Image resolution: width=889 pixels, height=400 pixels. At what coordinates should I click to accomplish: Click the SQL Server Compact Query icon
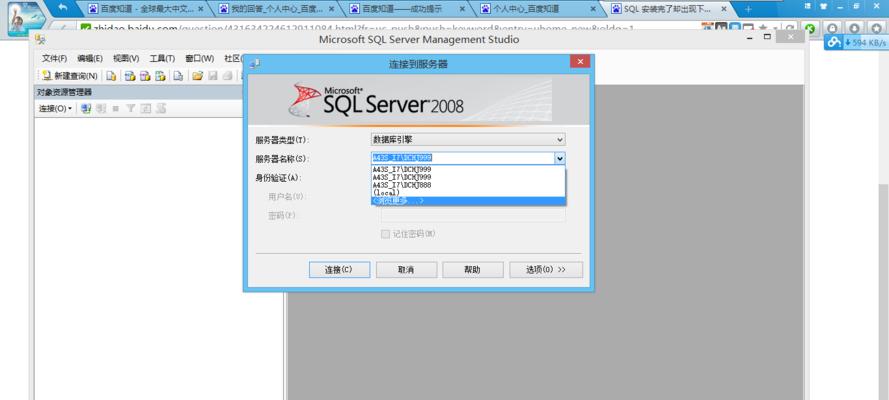click(178, 76)
